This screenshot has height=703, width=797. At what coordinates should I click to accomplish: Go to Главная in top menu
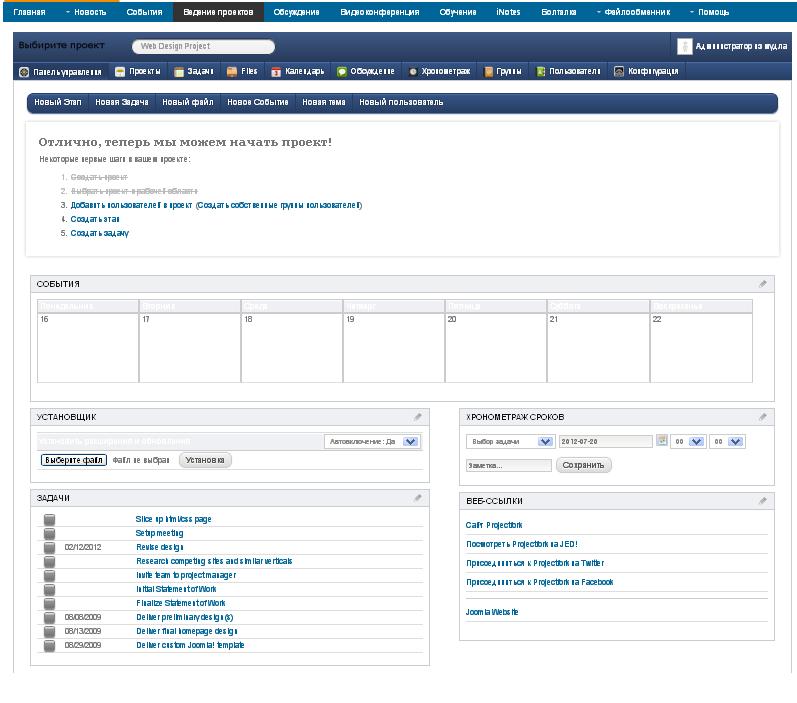(x=29, y=12)
